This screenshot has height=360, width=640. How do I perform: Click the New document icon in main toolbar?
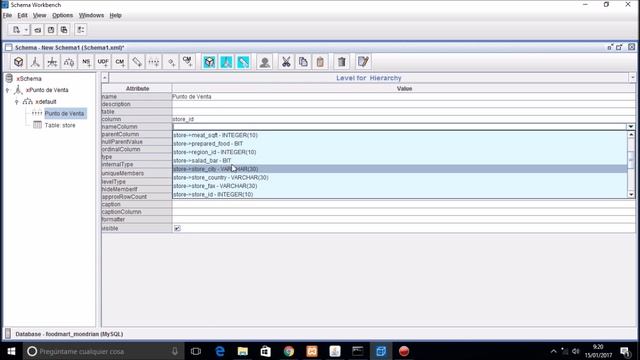(x=16, y=30)
